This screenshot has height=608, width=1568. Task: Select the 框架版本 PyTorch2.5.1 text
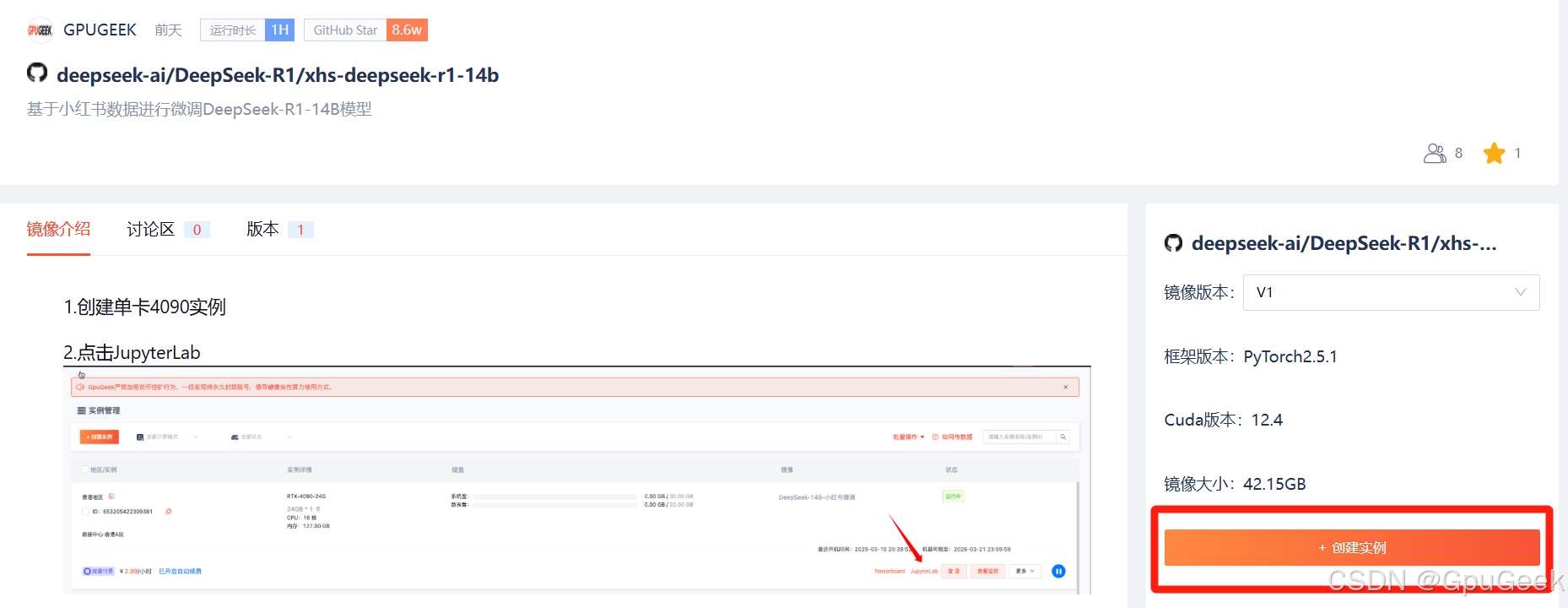pos(1251,356)
